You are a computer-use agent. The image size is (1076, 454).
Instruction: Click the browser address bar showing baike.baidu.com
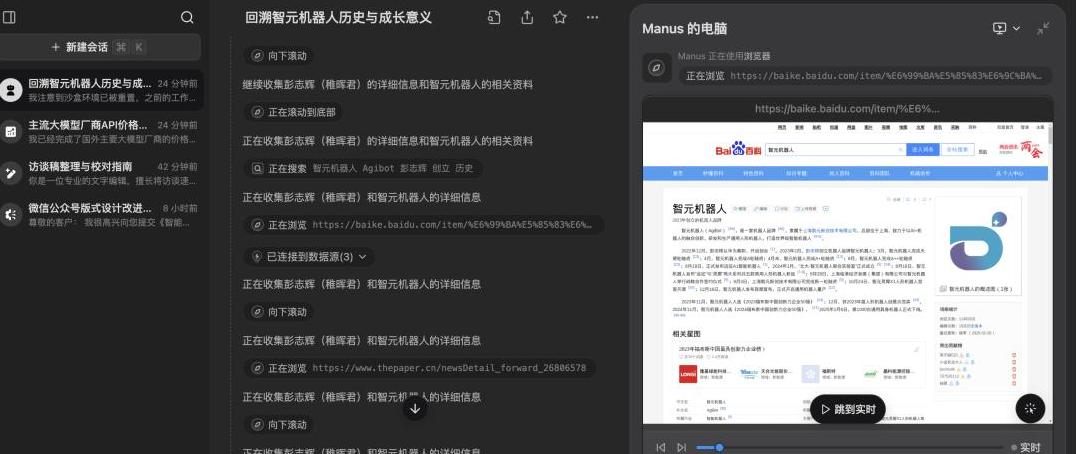[x=847, y=108]
